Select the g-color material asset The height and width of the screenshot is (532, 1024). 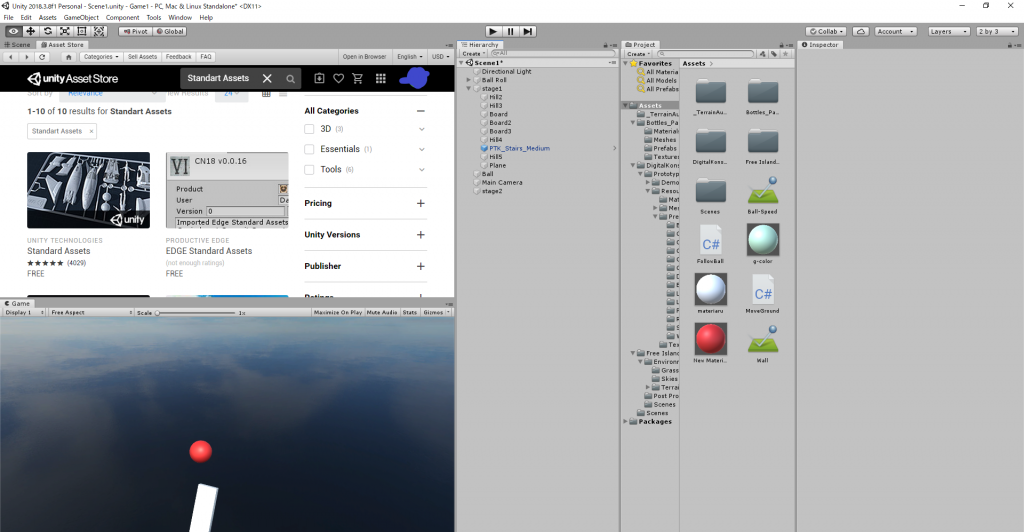[763, 244]
